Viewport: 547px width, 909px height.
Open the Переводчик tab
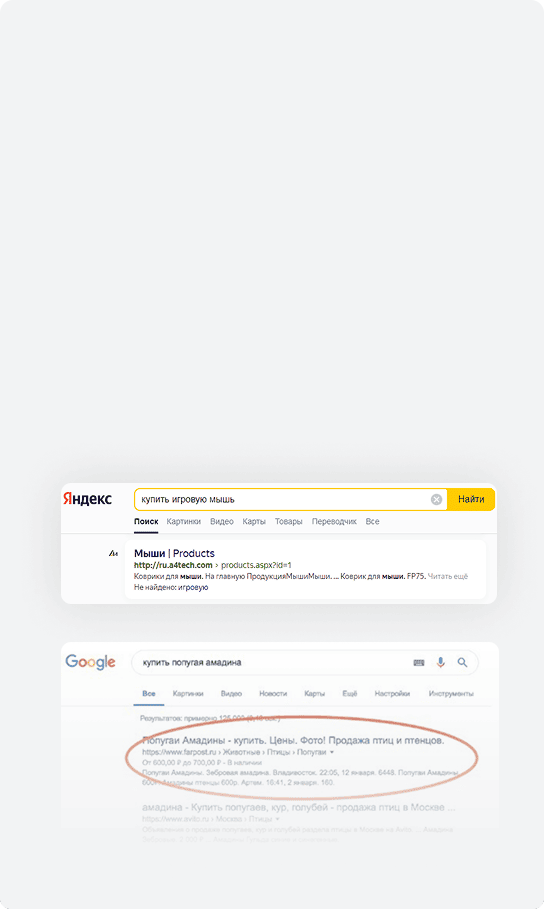pos(336,524)
